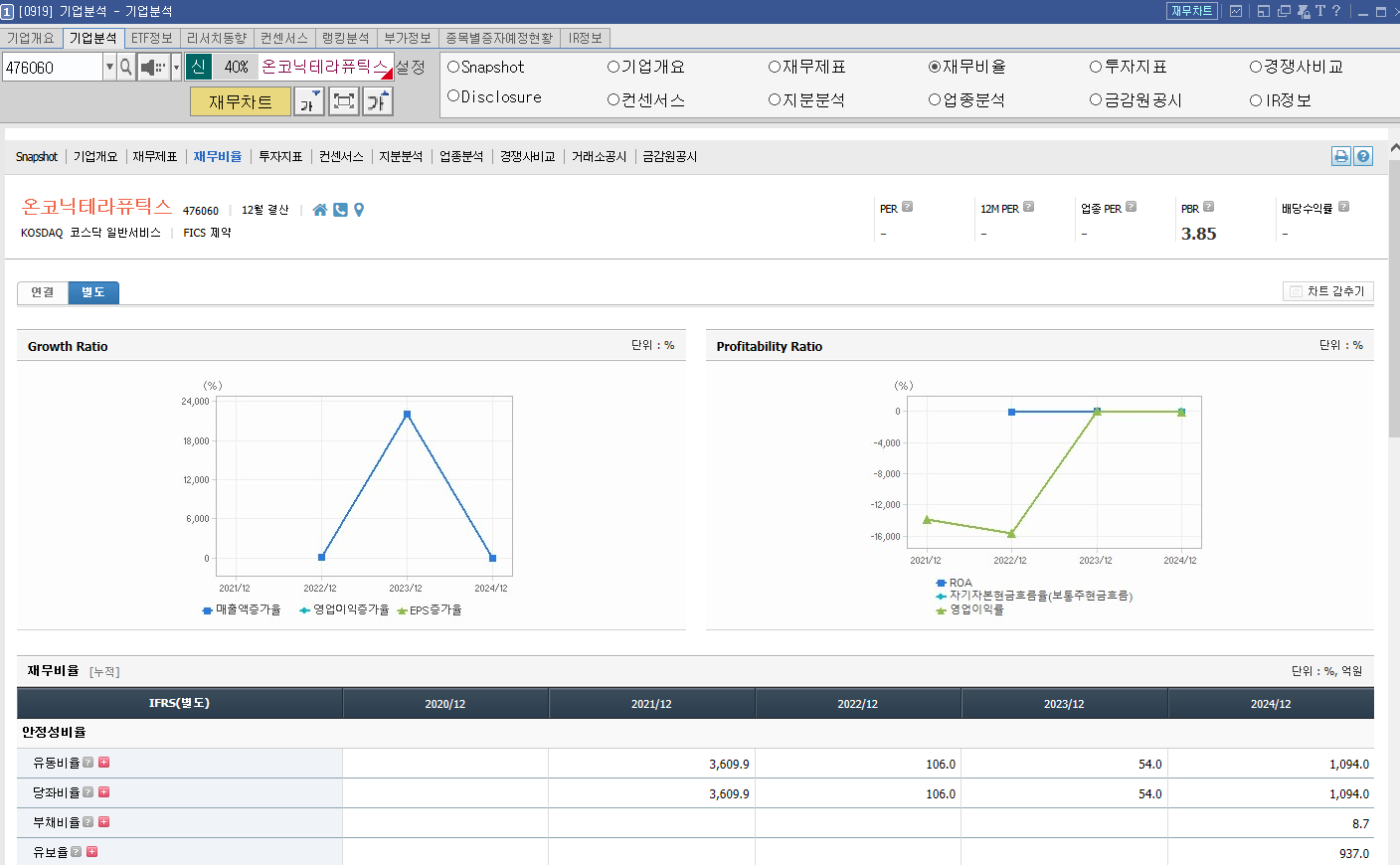Click the blue help icon beside print
This screenshot has height=865, width=1400.
1363,156
